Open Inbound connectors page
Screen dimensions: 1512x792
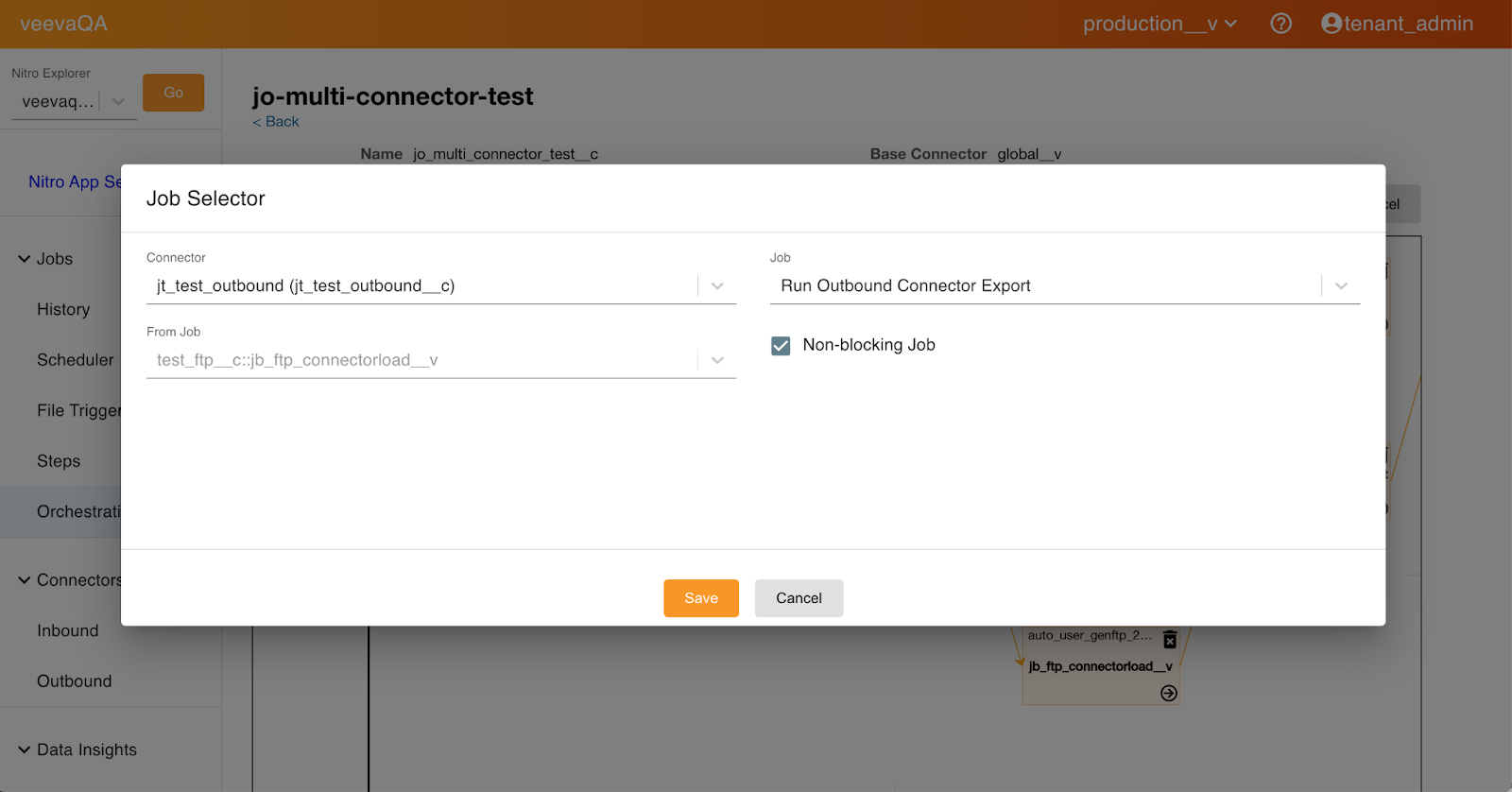pyautogui.click(x=67, y=630)
